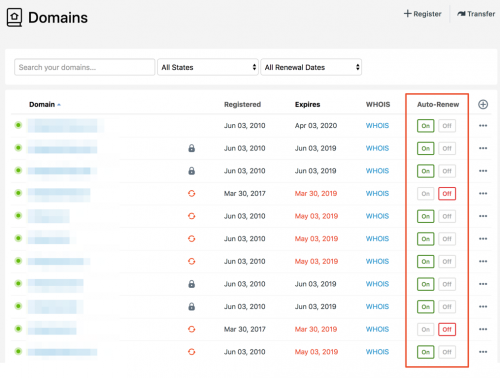This screenshot has width=500, height=378.
Task: Click the Auto-Renew column header
Action: tap(438, 104)
